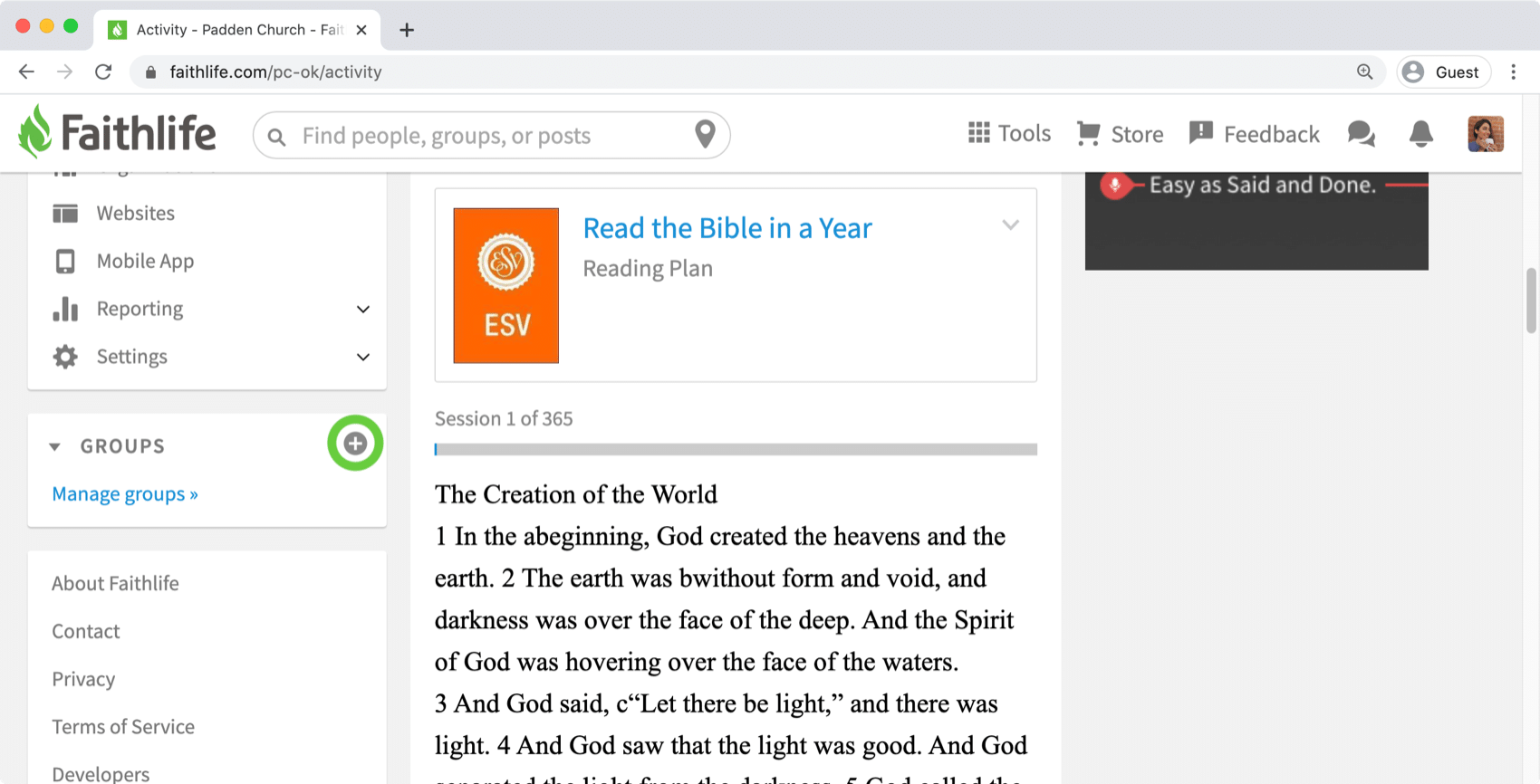Open the Store cart icon
Image resolution: width=1540 pixels, height=784 pixels.
pyautogui.click(x=1088, y=133)
